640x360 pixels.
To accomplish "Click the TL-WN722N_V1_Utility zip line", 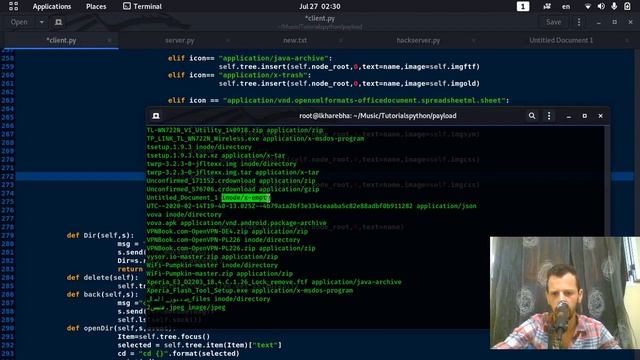I will [x=235, y=130].
